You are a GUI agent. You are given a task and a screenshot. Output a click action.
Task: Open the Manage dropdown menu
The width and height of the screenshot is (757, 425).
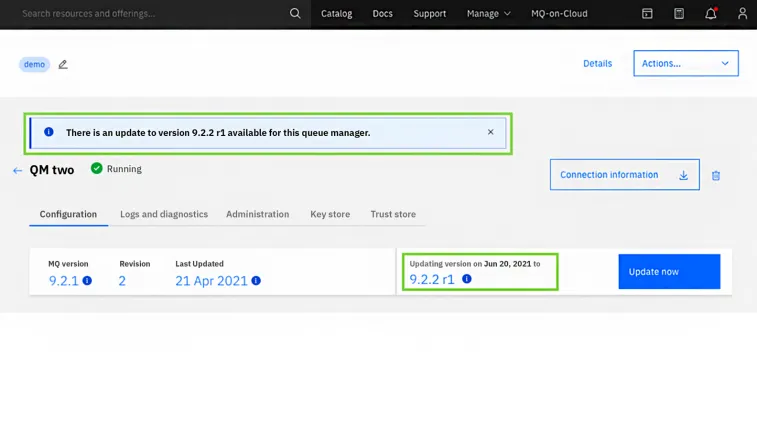pyautogui.click(x=488, y=14)
